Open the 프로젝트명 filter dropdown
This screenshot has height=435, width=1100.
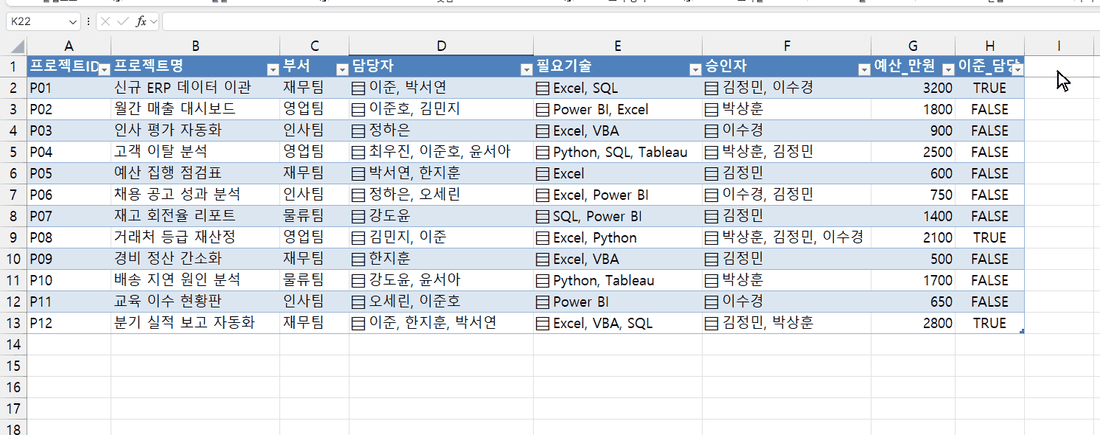click(272, 69)
